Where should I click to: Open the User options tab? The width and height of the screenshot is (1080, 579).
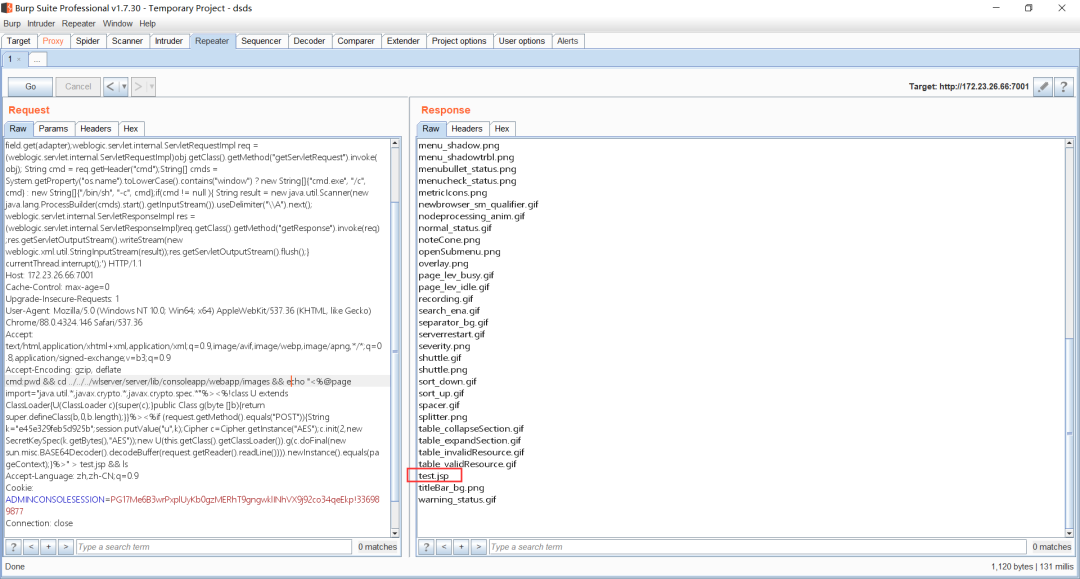[x=521, y=41]
